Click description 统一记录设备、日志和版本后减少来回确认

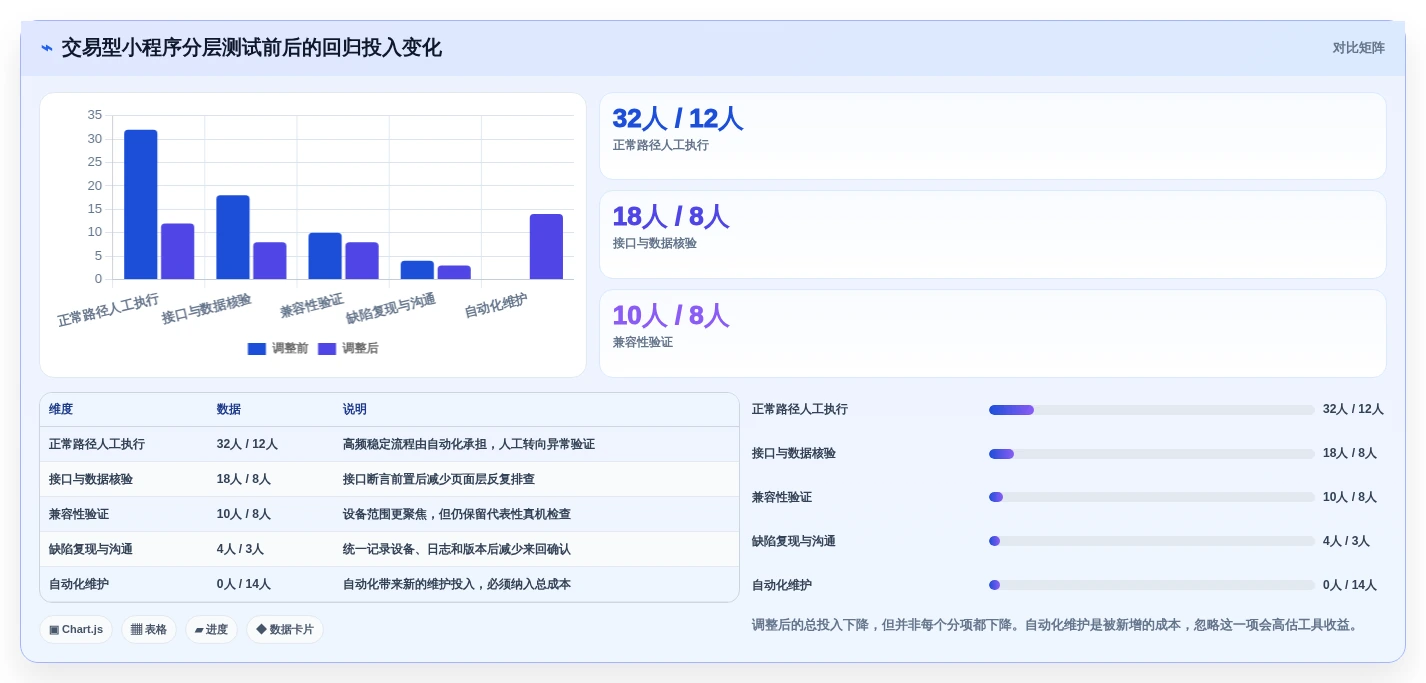click(457, 549)
